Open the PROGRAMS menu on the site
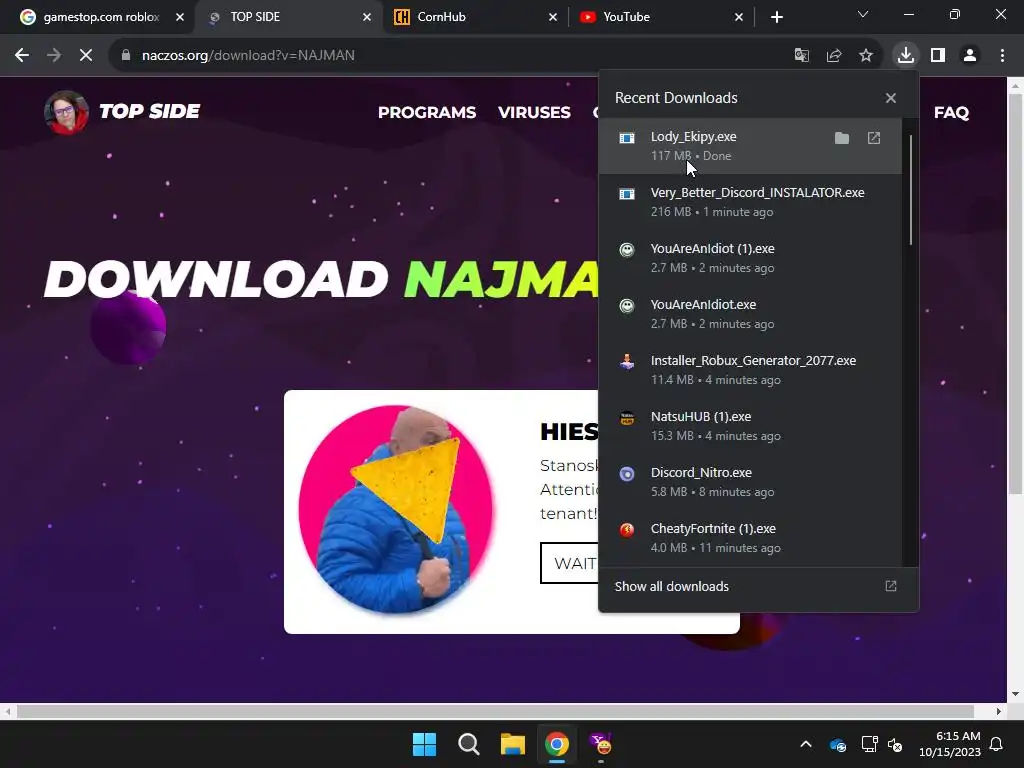Image resolution: width=1024 pixels, height=768 pixels. point(427,112)
